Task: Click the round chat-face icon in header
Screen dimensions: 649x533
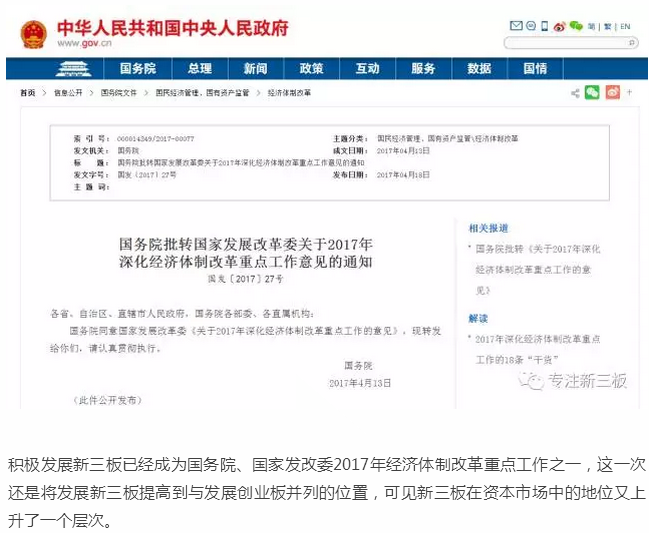Action: 531,26
